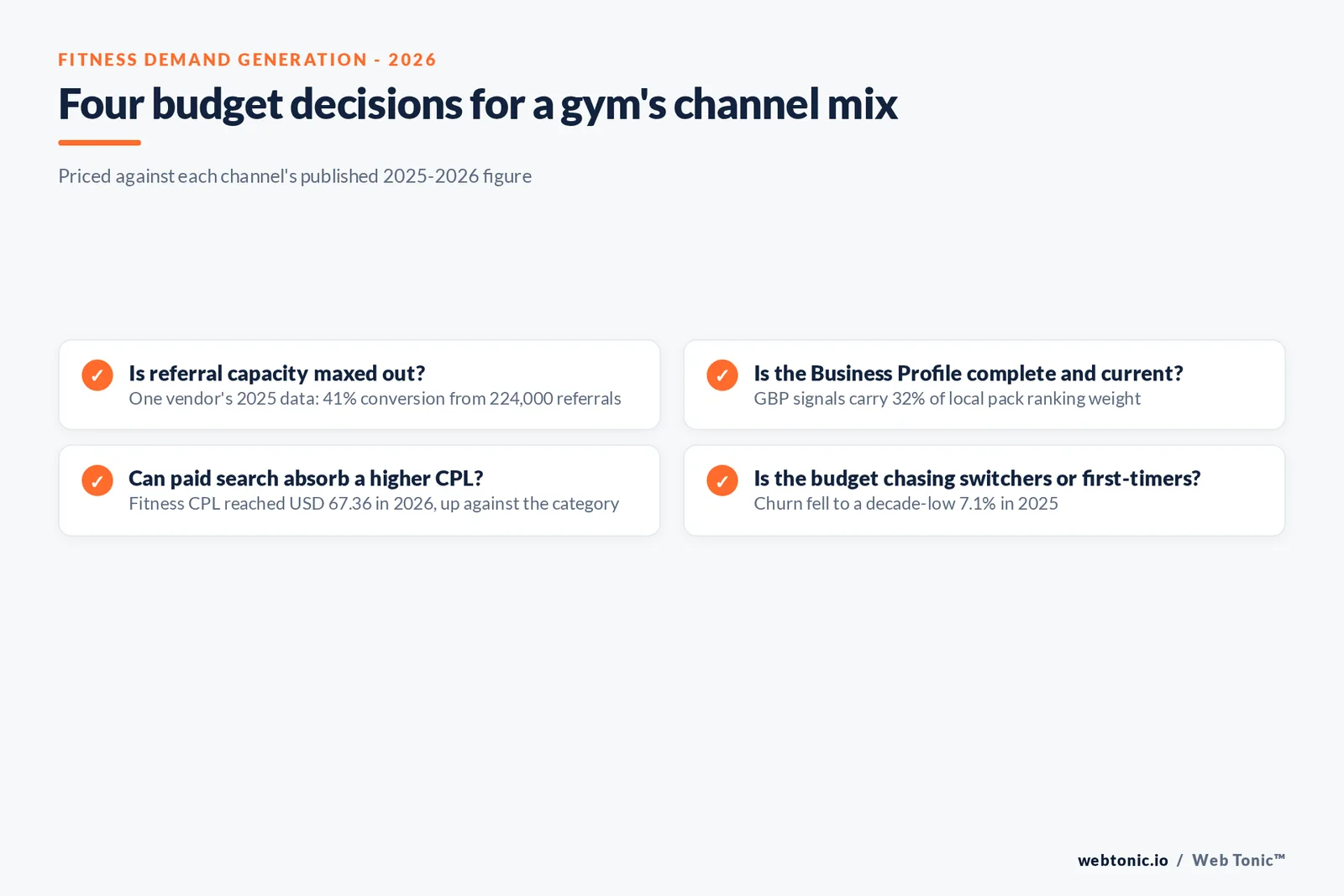
Task: Click the '41% conversion from 224,000 referrals' line
Action: 375,398
